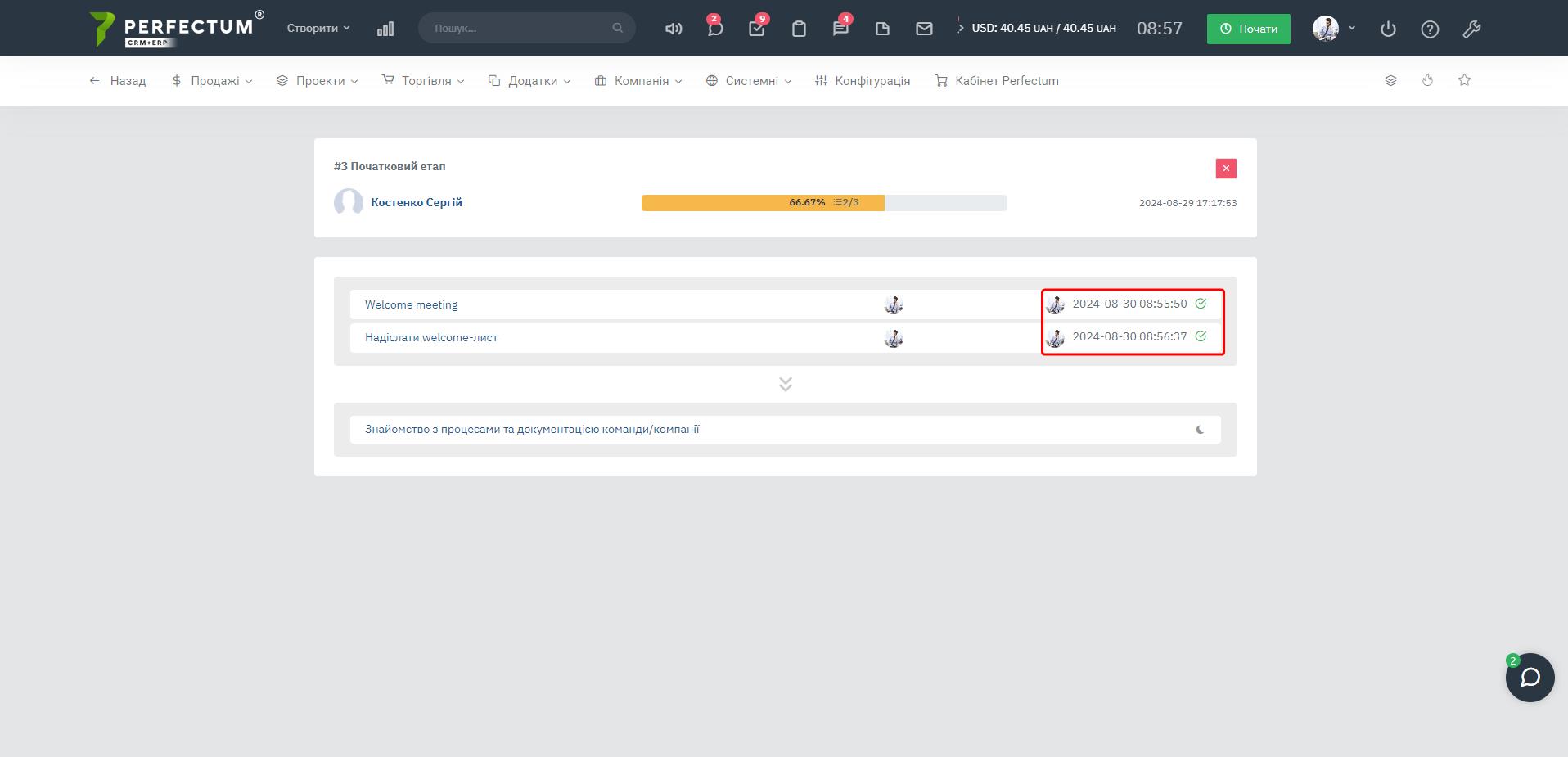Viewport: 1568px width, 757px height.
Task: Click the 08:57 clock display
Action: (x=1160, y=29)
